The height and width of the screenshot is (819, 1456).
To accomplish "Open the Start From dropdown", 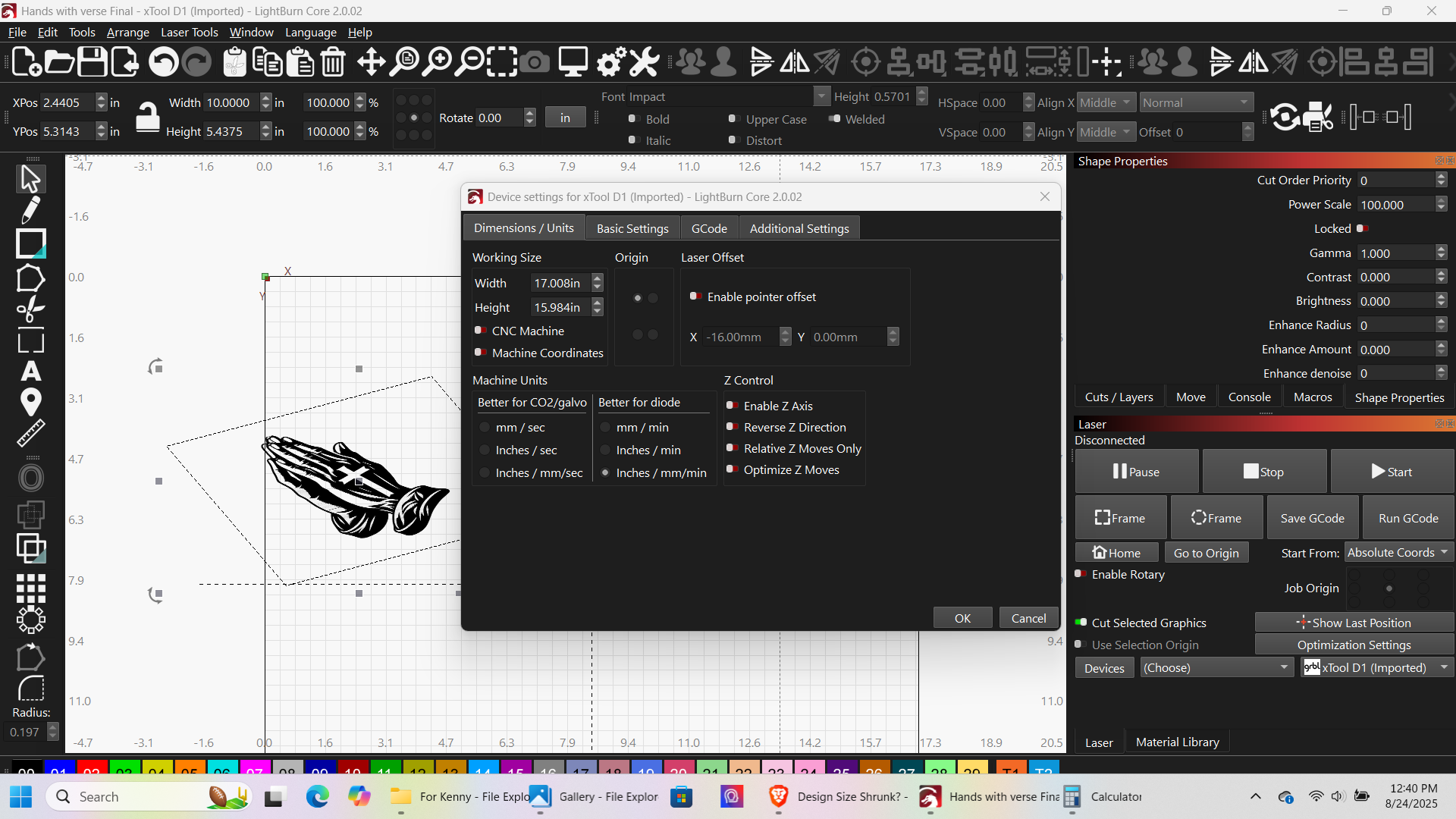I will coord(1398,553).
